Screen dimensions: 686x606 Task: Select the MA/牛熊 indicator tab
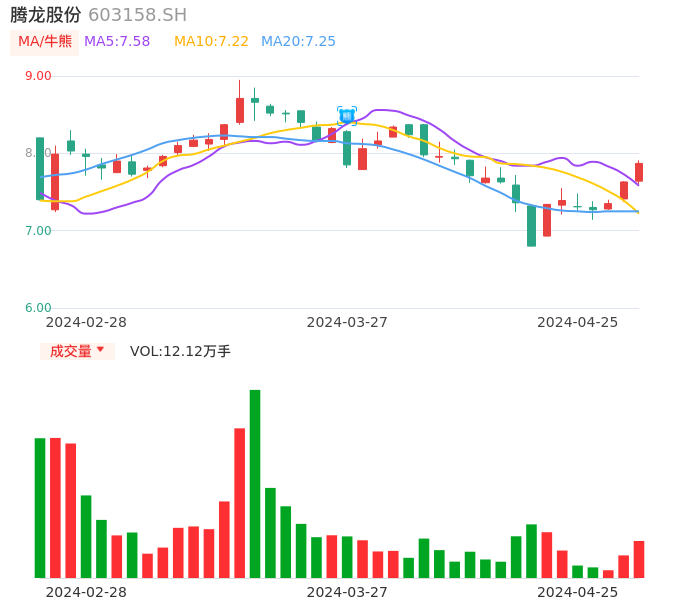45,42
